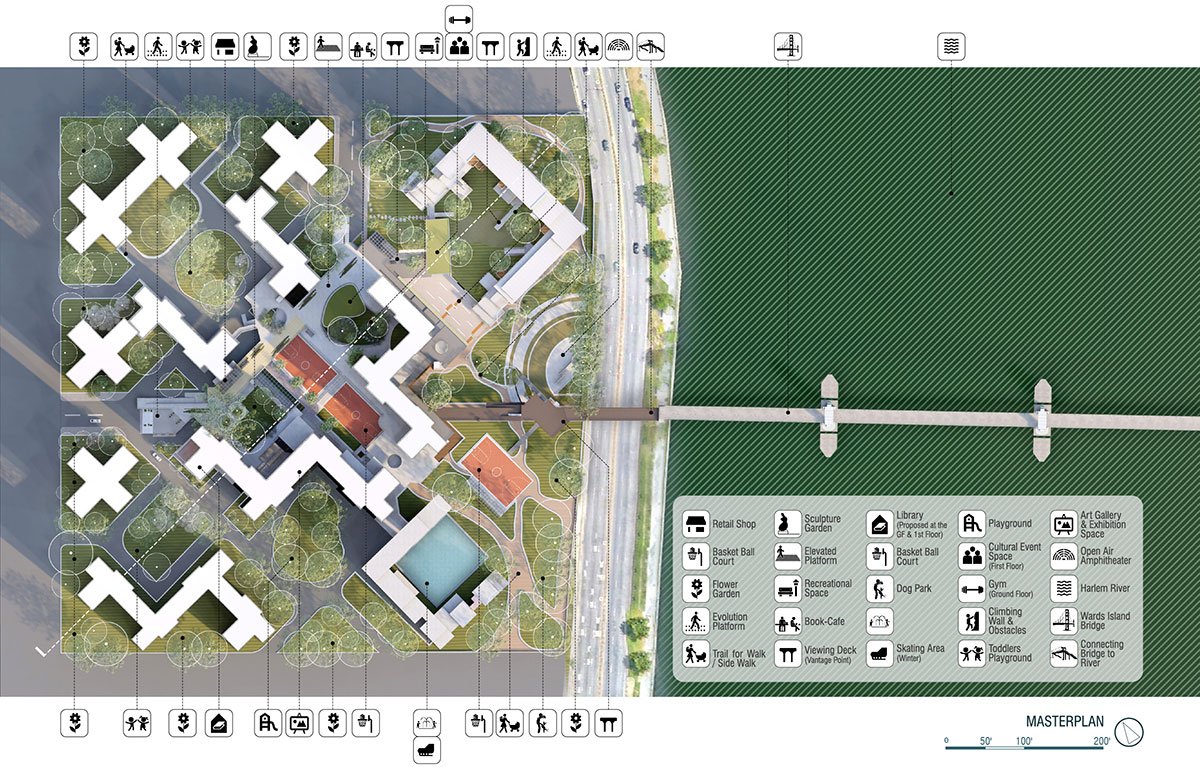Click the Harlem River waves icon at top right
Image resolution: width=1200 pixels, height=767 pixels.
tap(953, 43)
